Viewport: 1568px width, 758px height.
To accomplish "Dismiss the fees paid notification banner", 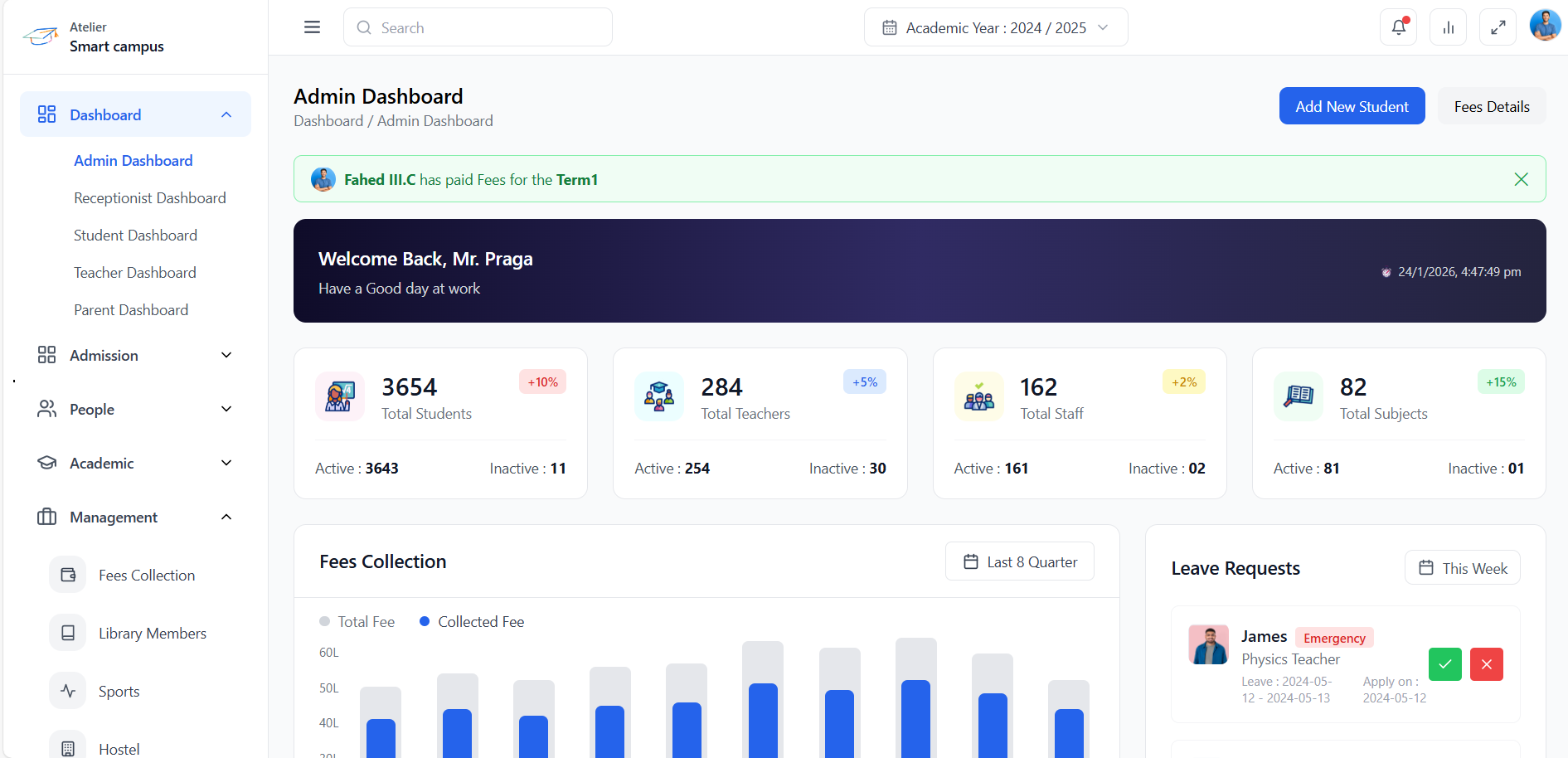I will 1521,179.
